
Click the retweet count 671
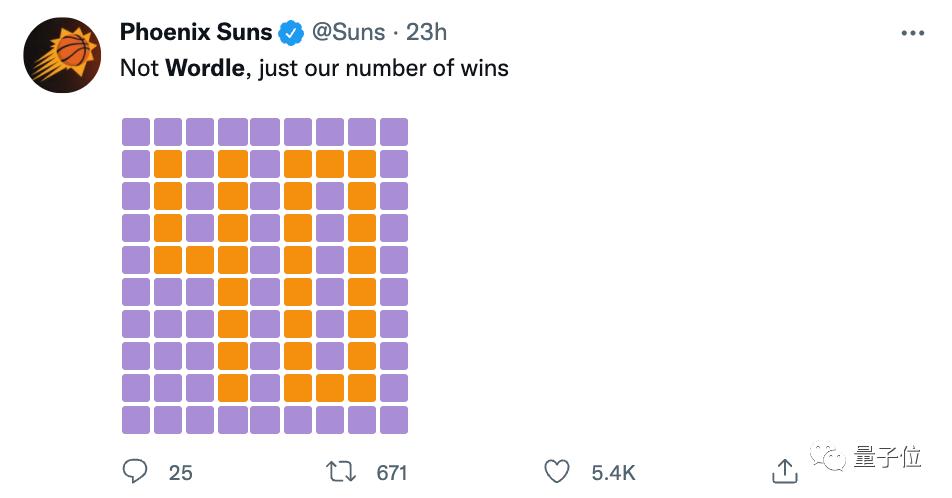tap(392, 472)
